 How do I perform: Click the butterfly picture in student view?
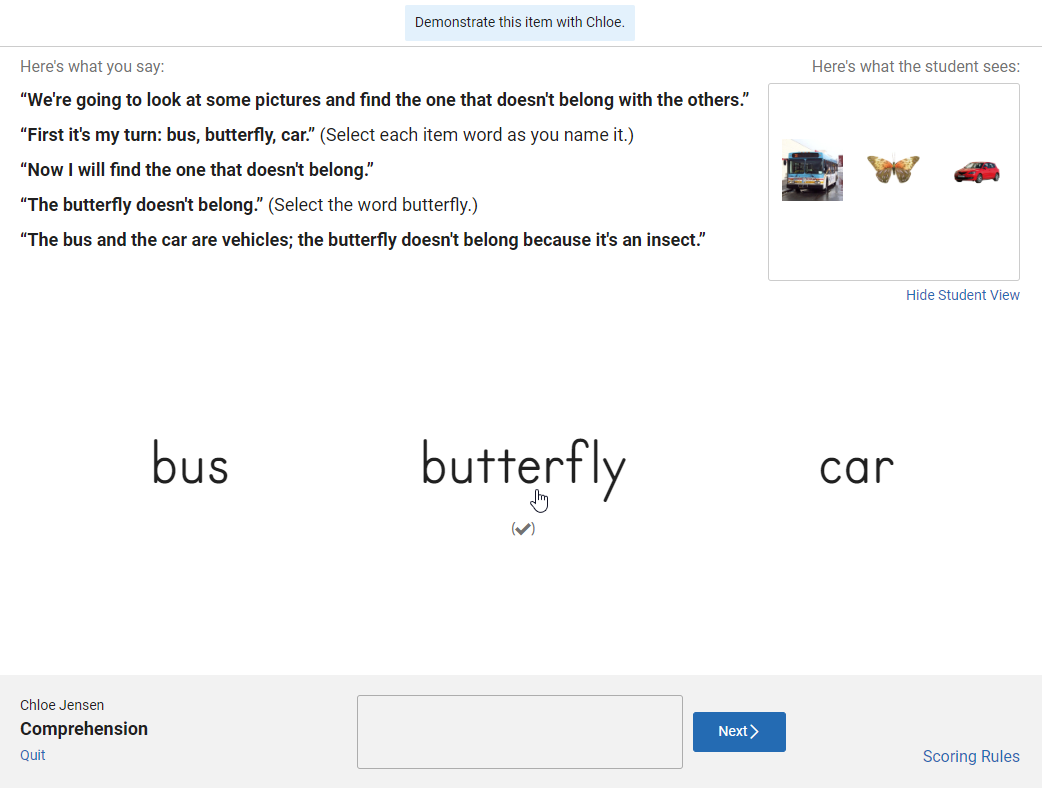coord(893,169)
